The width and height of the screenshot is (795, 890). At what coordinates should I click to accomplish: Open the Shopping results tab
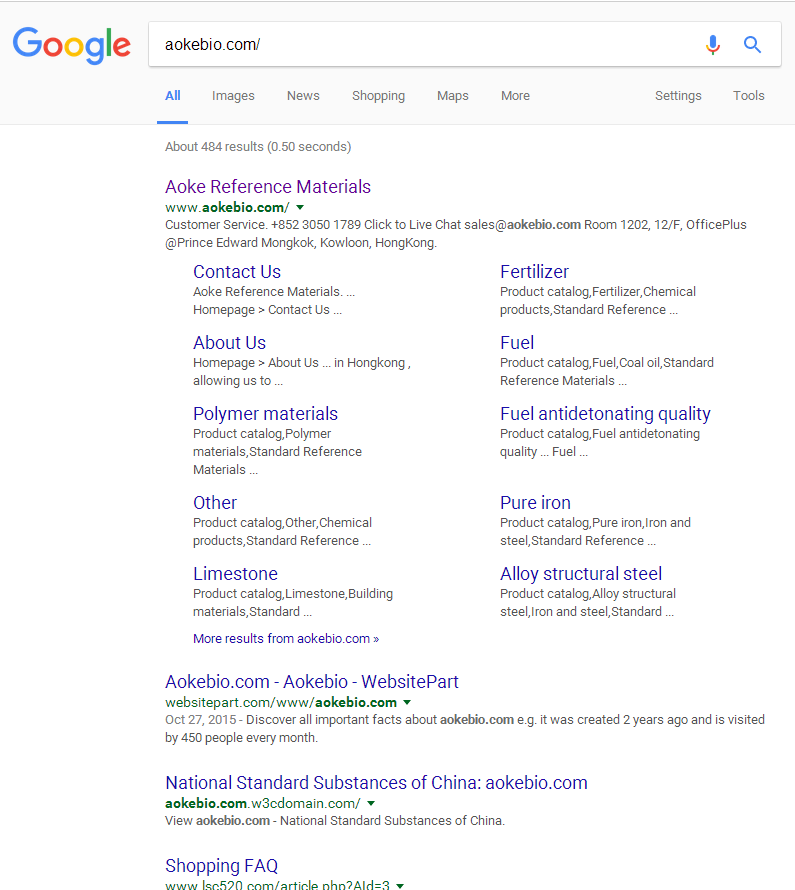coord(378,96)
